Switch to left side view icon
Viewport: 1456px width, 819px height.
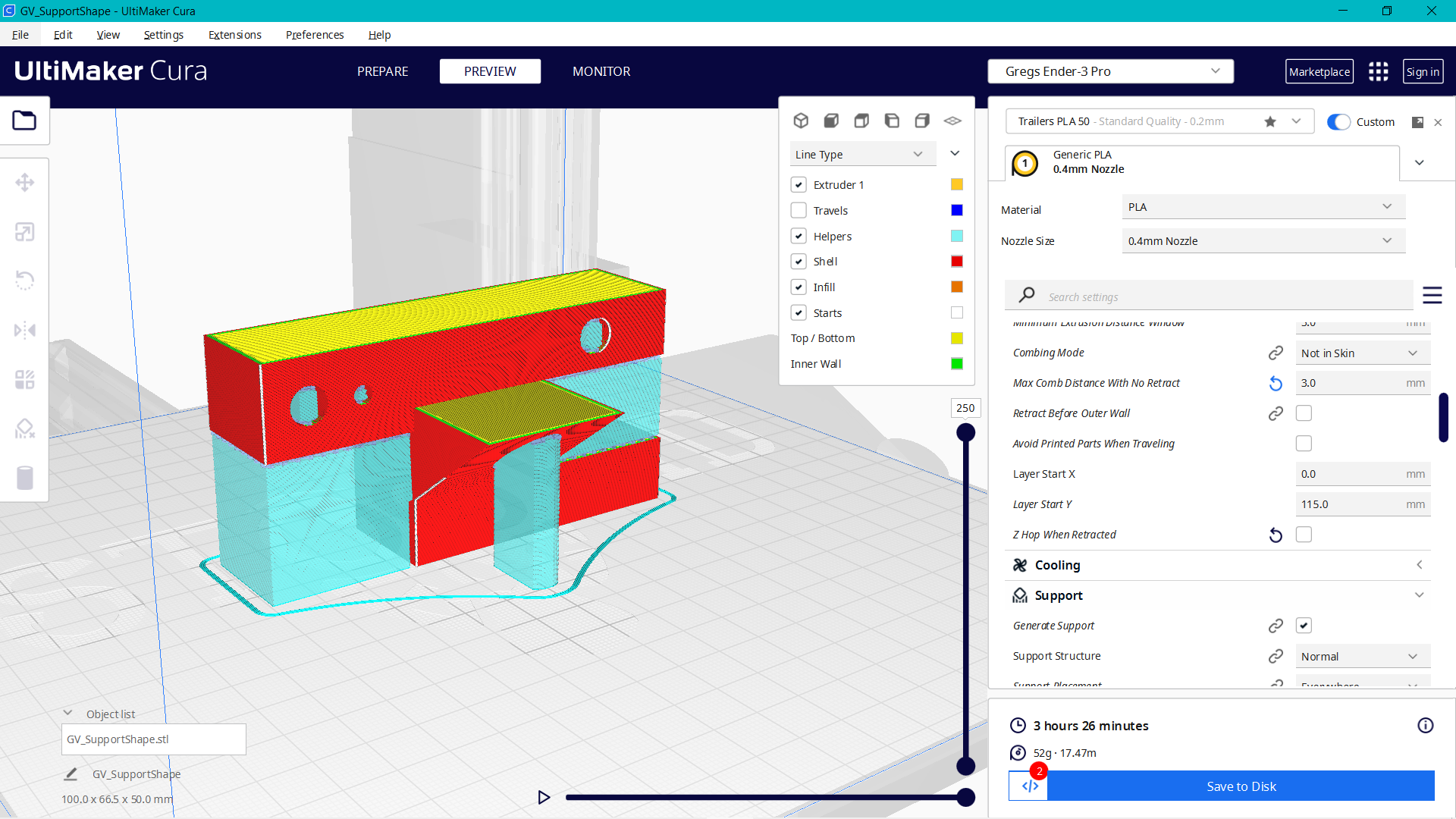pos(892,121)
